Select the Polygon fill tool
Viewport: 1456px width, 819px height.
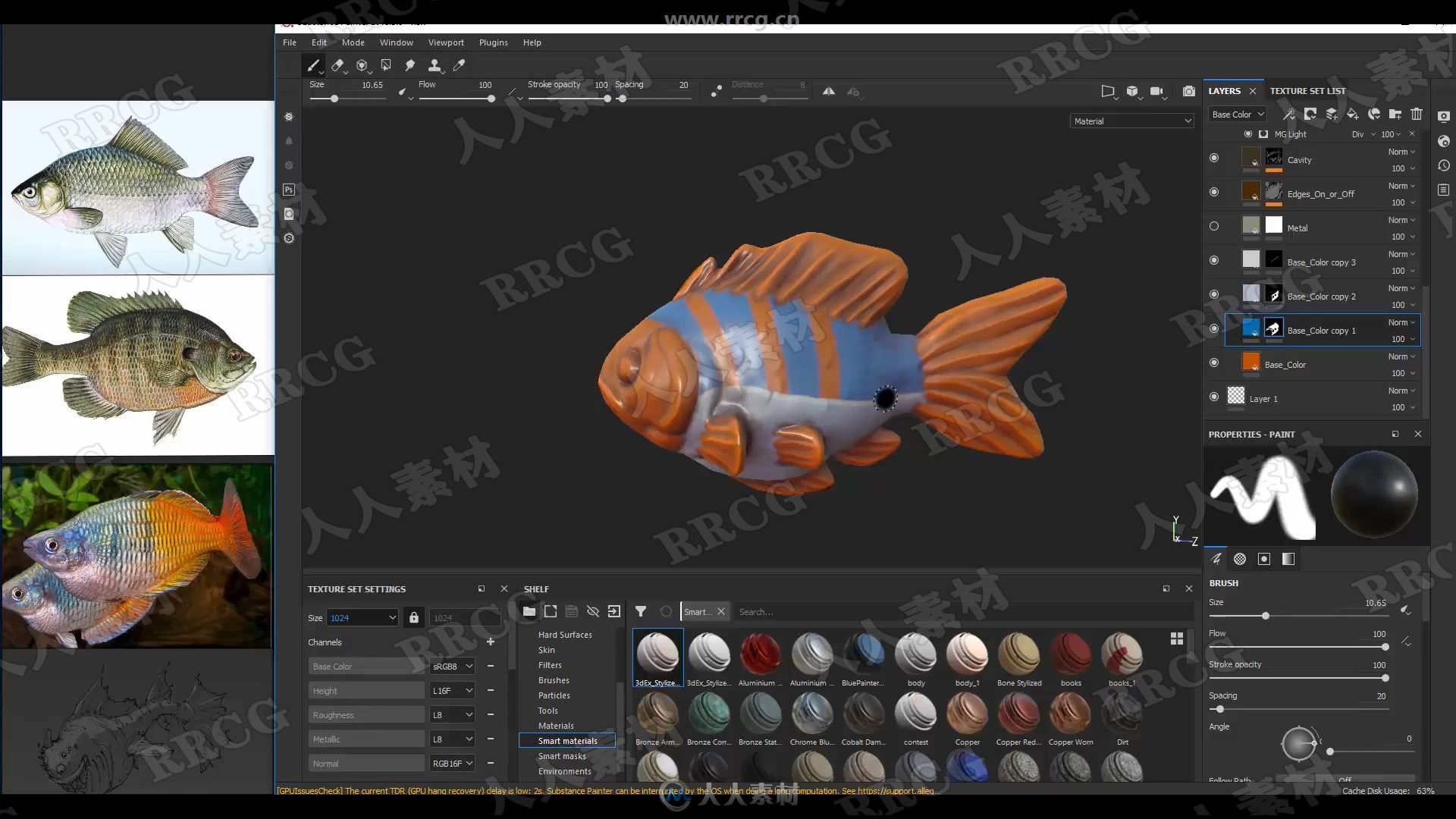pos(385,65)
